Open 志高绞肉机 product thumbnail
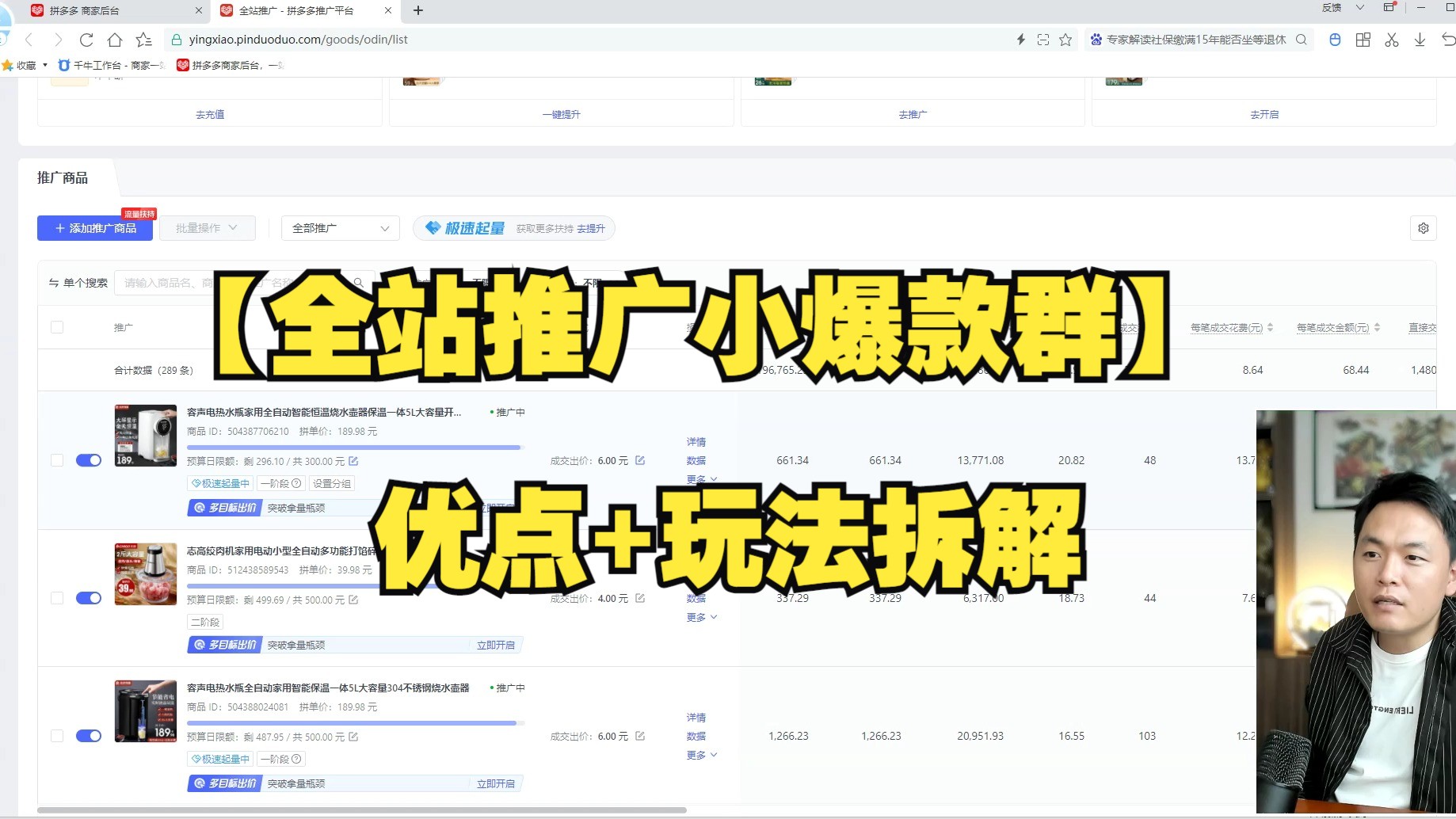Image resolution: width=1456 pixels, height=819 pixels. pyautogui.click(x=146, y=574)
